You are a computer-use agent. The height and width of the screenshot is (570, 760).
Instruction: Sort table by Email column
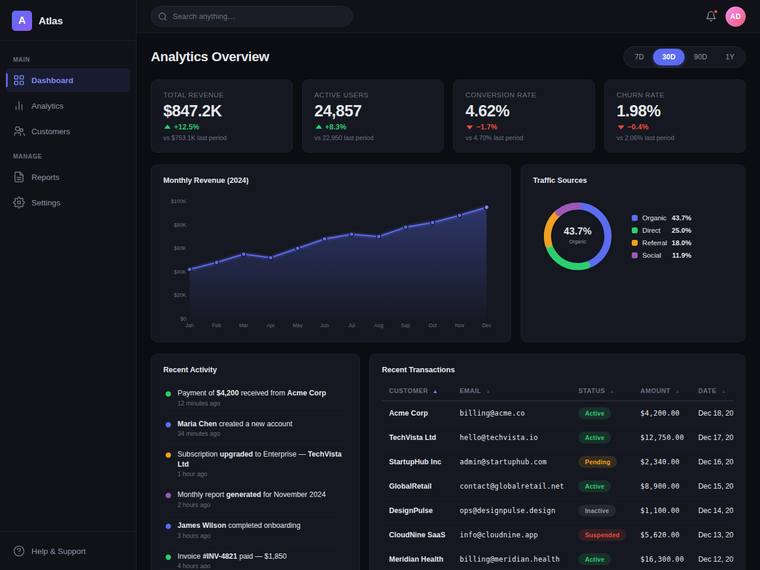pos(475,391)
